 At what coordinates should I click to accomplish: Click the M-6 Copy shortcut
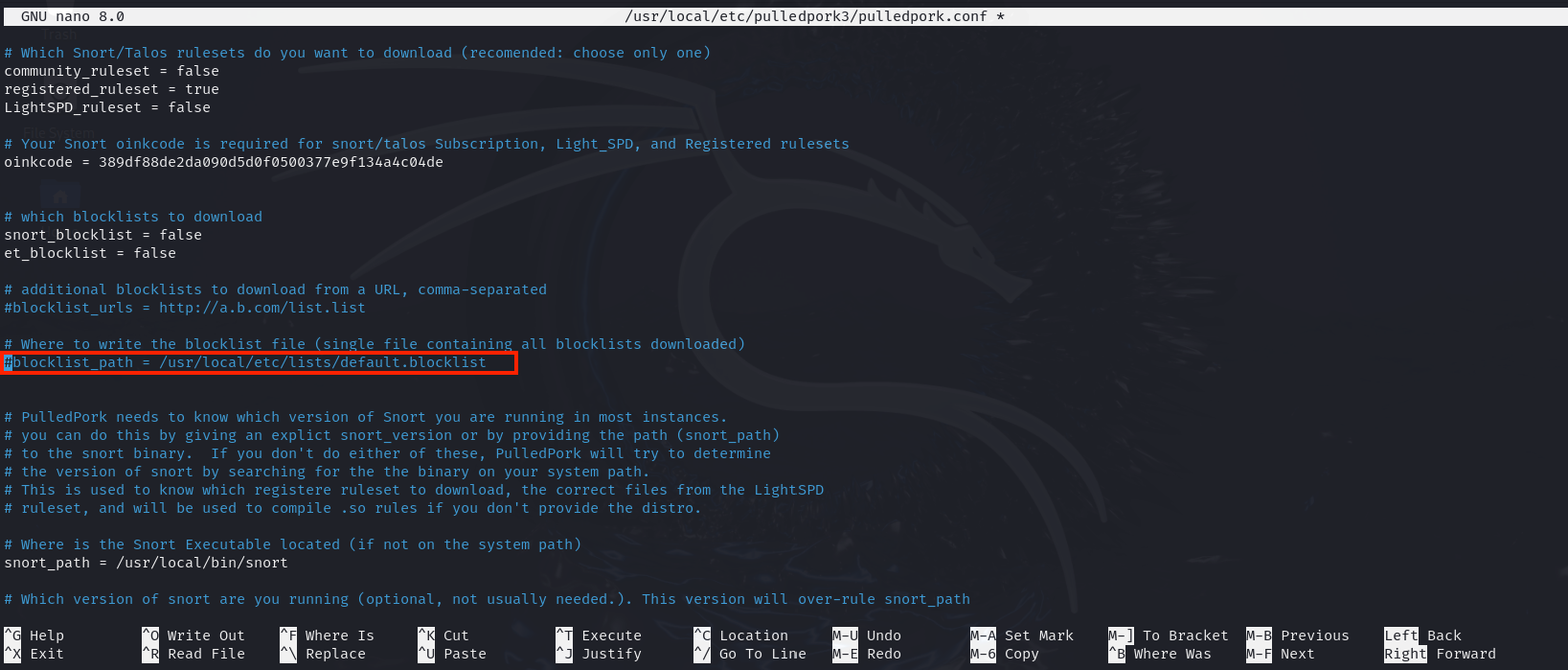1005,654
